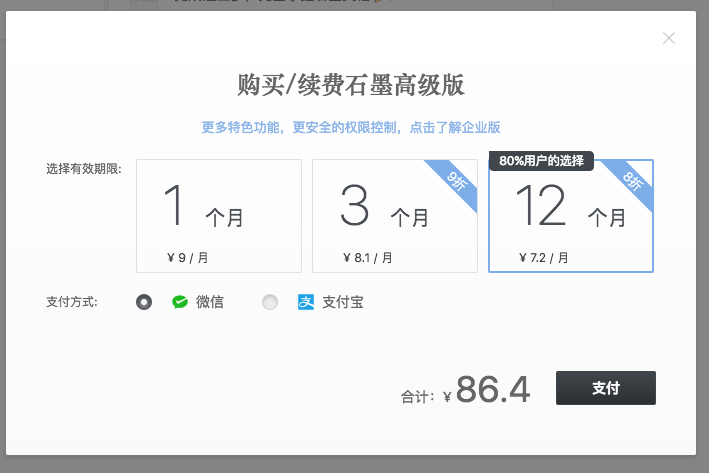
Task: Choose the 1 个月 plan card
Action: 218,215
